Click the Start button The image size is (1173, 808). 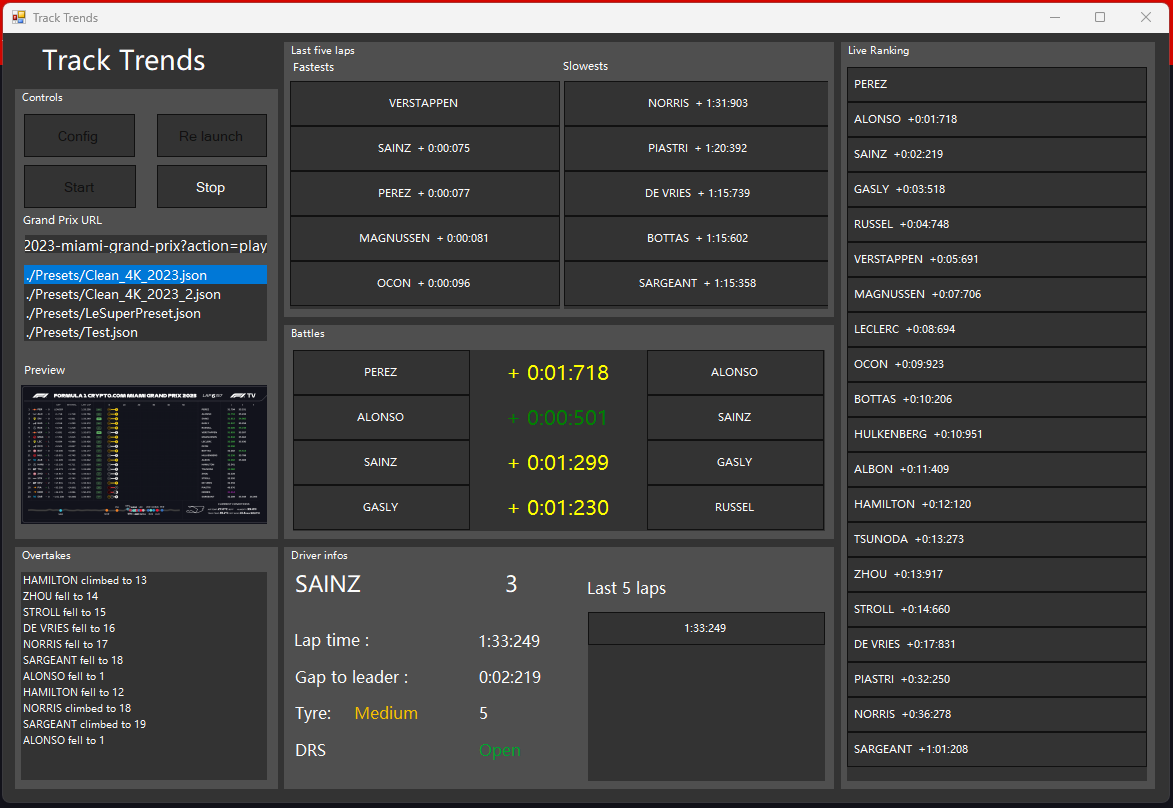79,187
